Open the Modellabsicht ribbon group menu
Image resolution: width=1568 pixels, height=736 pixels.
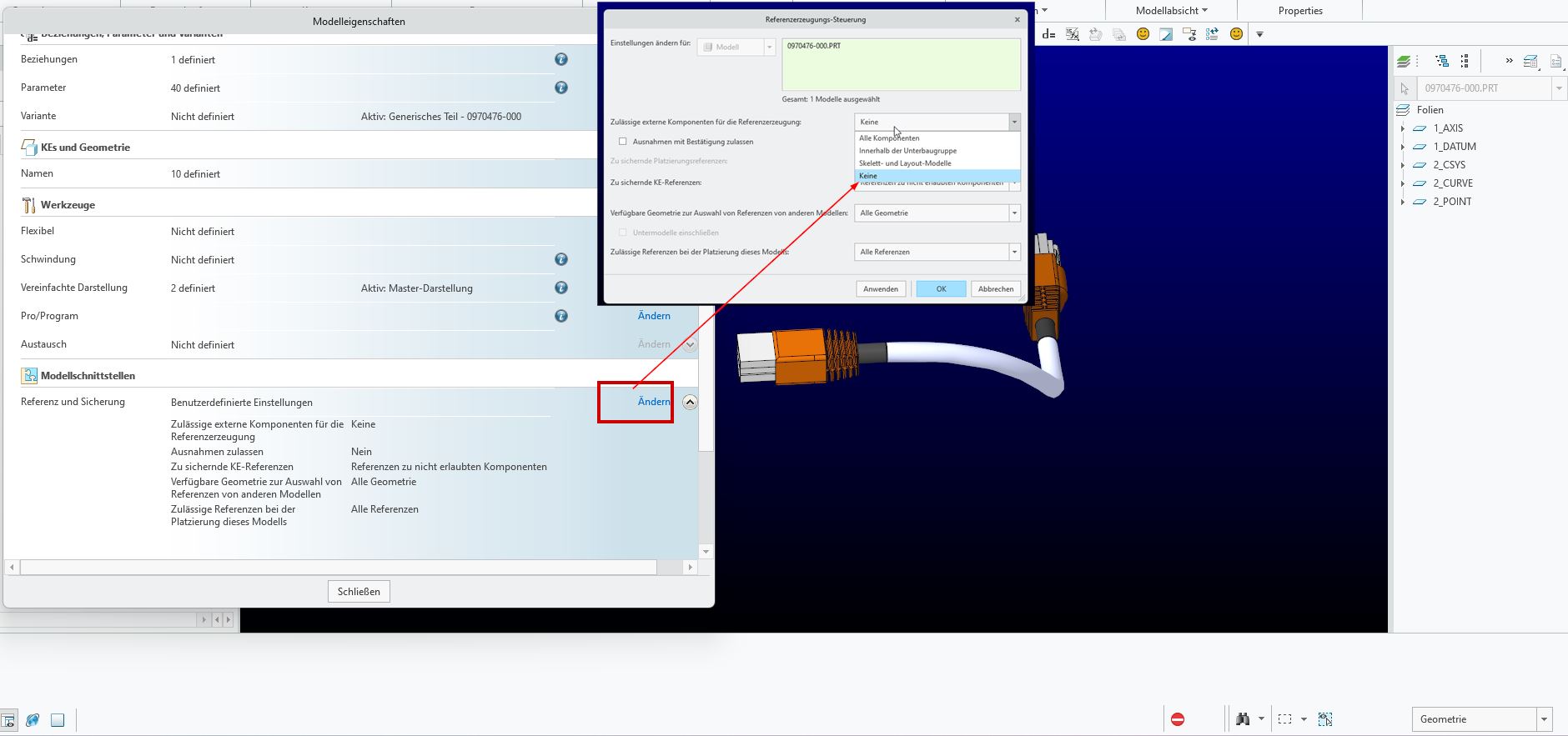(x=1171, y=11)
